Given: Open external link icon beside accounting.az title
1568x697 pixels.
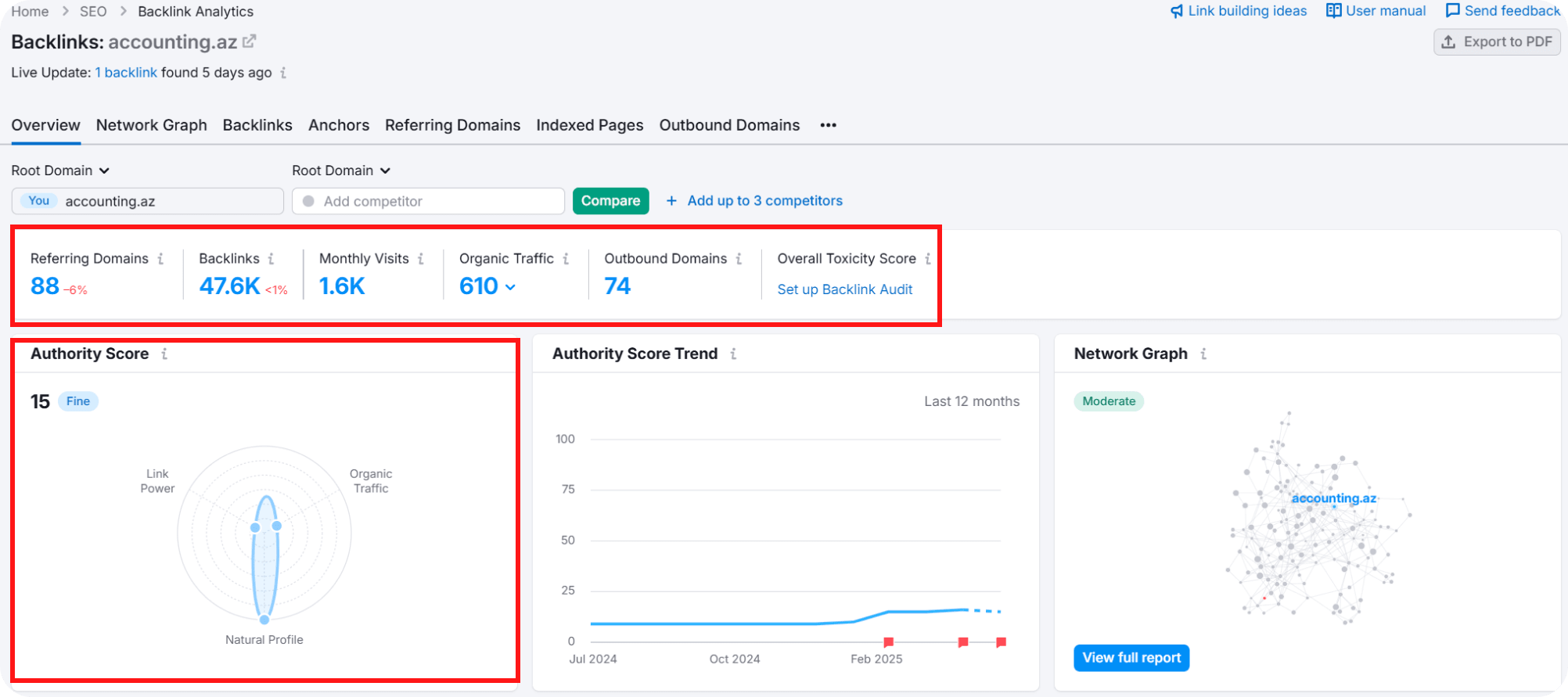Looking at the screenshot, I should pyautogui.click(x=250, y=41).
